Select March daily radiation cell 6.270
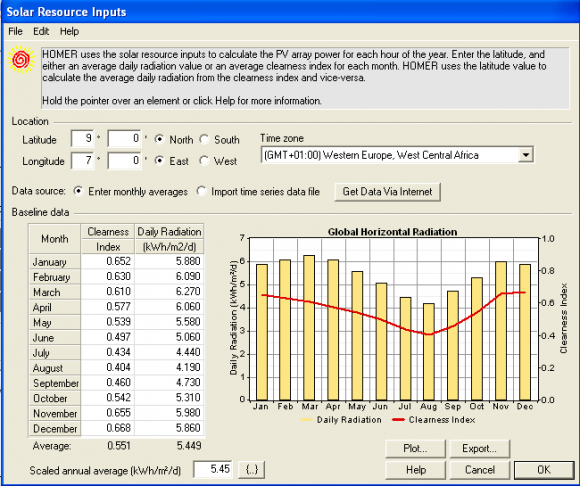 (169, 291)
